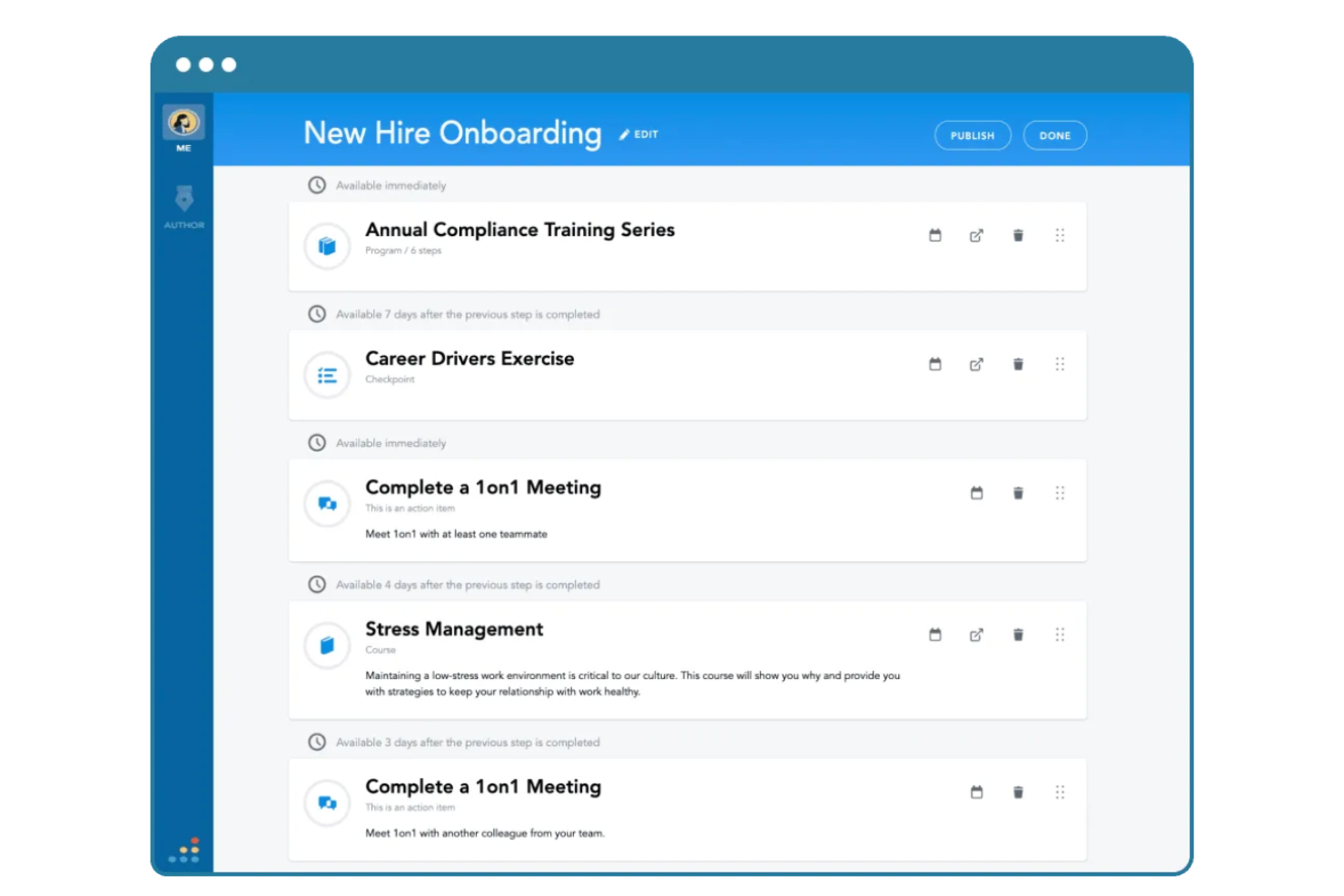Open Stress Management external link icon
This screenshot has height=896, width=1344.
coord(976,635)
